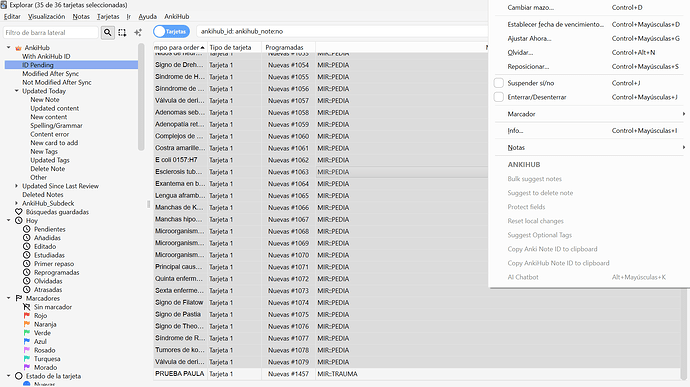Click the browser search query field
The width and height of the screenshot is (690, 387).
(x=342, y=31)
